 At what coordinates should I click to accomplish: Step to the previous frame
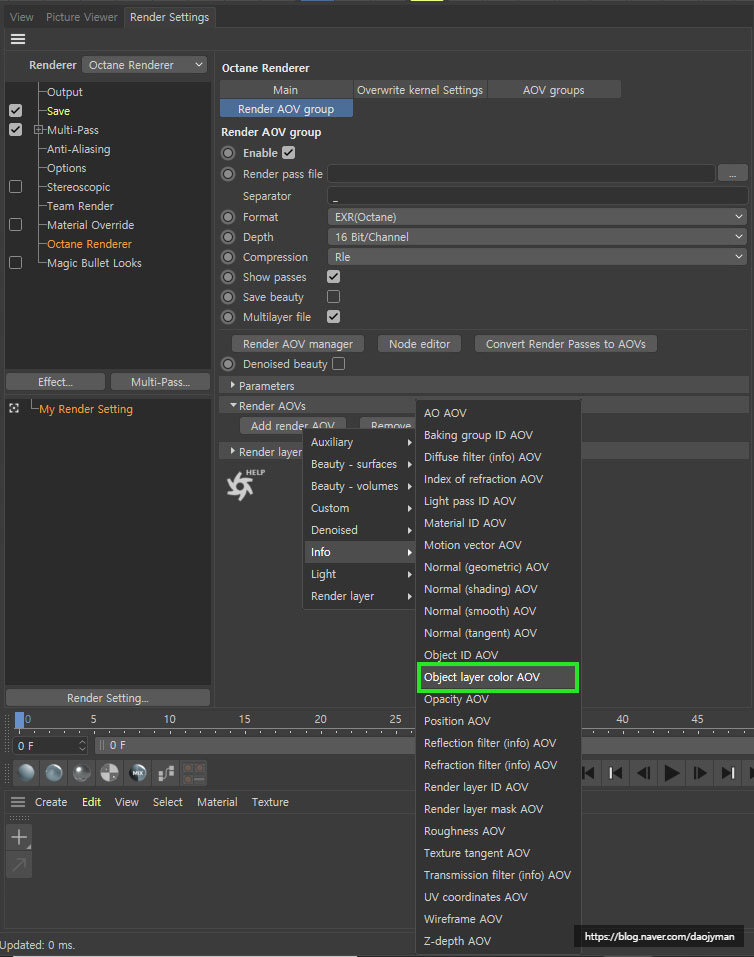pyautogui.click(x=643, y=773)
